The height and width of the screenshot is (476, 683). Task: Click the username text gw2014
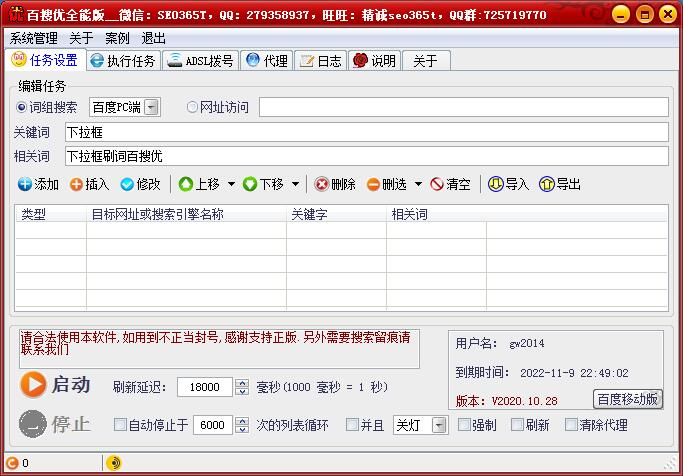pos(527,344)
